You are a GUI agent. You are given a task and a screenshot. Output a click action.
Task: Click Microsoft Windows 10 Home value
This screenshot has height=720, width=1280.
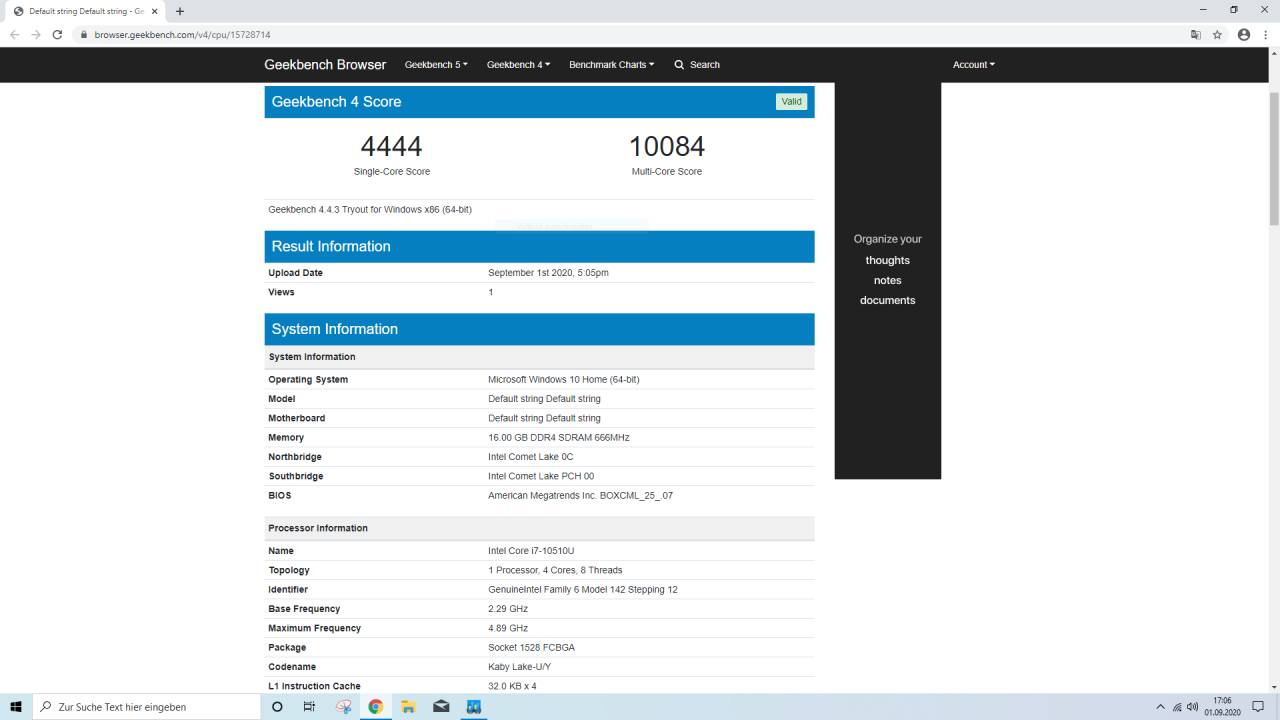tap(564, 380)
